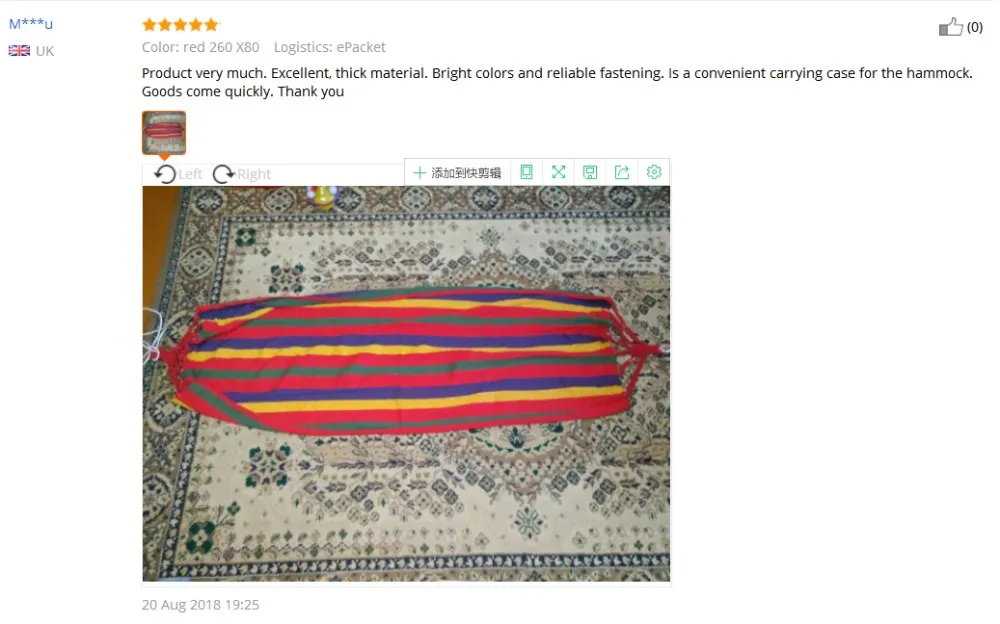
Task: Click the green floppy disk save icon
Action: point(591,172)
